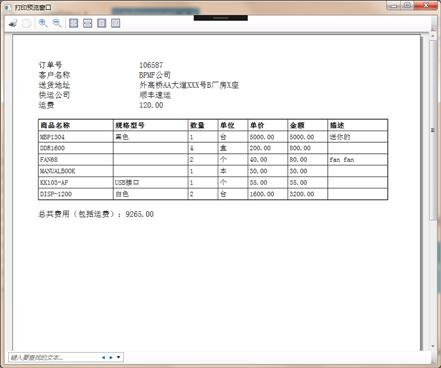Open the search options dropdown arrow
Screen dimensions: 441x368
[119, 357]
